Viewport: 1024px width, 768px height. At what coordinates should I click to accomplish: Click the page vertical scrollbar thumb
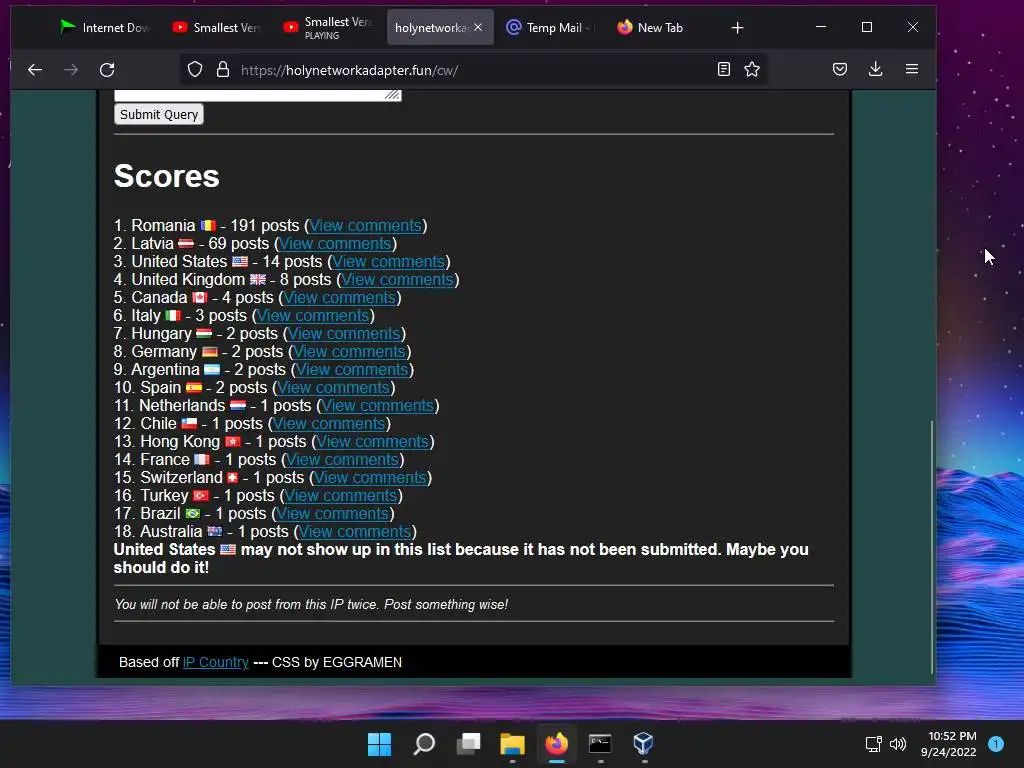(x=931, y=547)
